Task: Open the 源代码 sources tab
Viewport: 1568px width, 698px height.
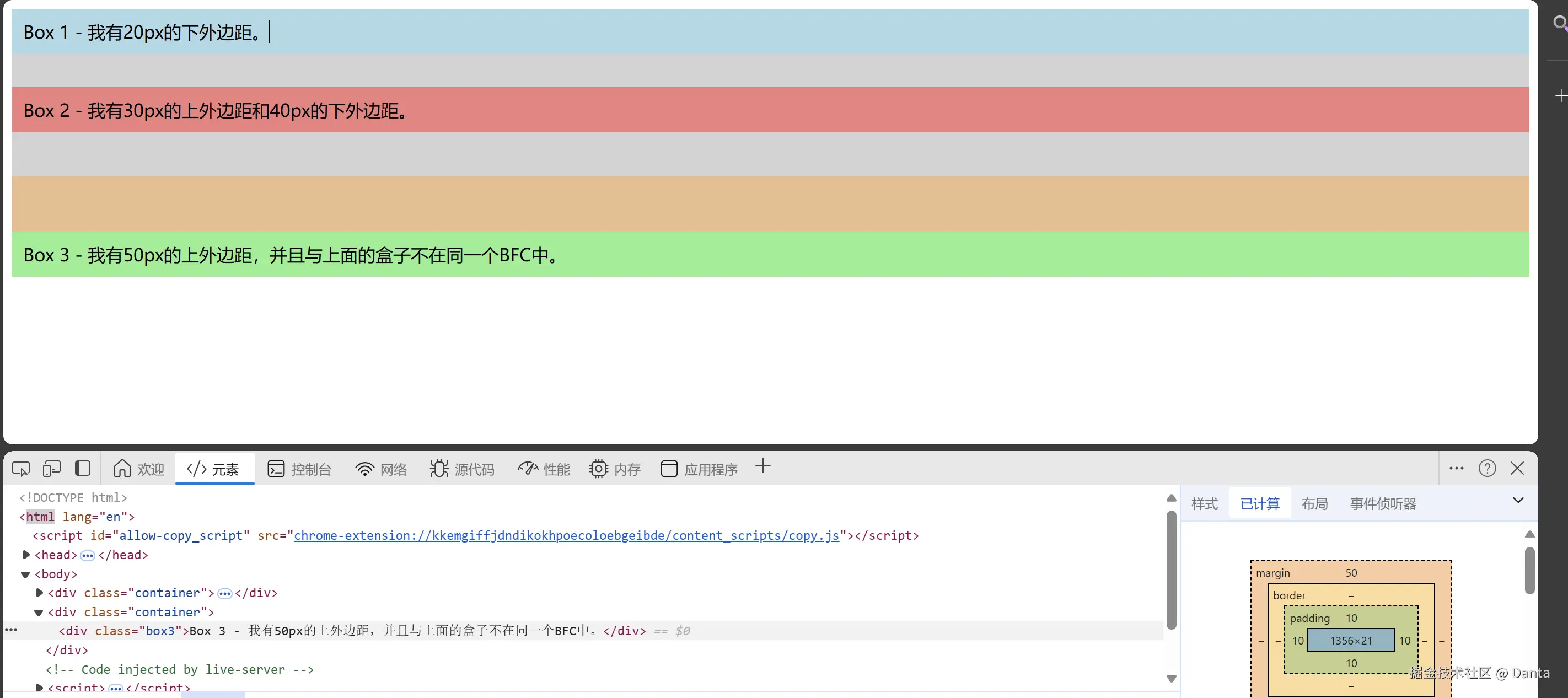Action: (462, 469)
